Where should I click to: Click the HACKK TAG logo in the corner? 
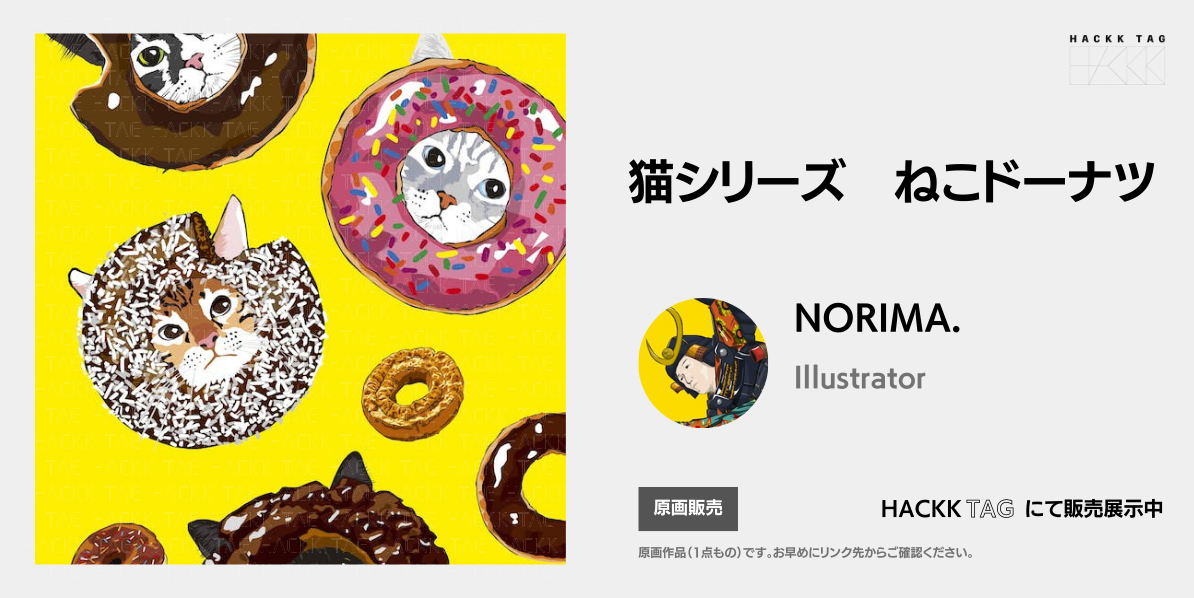coord(1116,59)
